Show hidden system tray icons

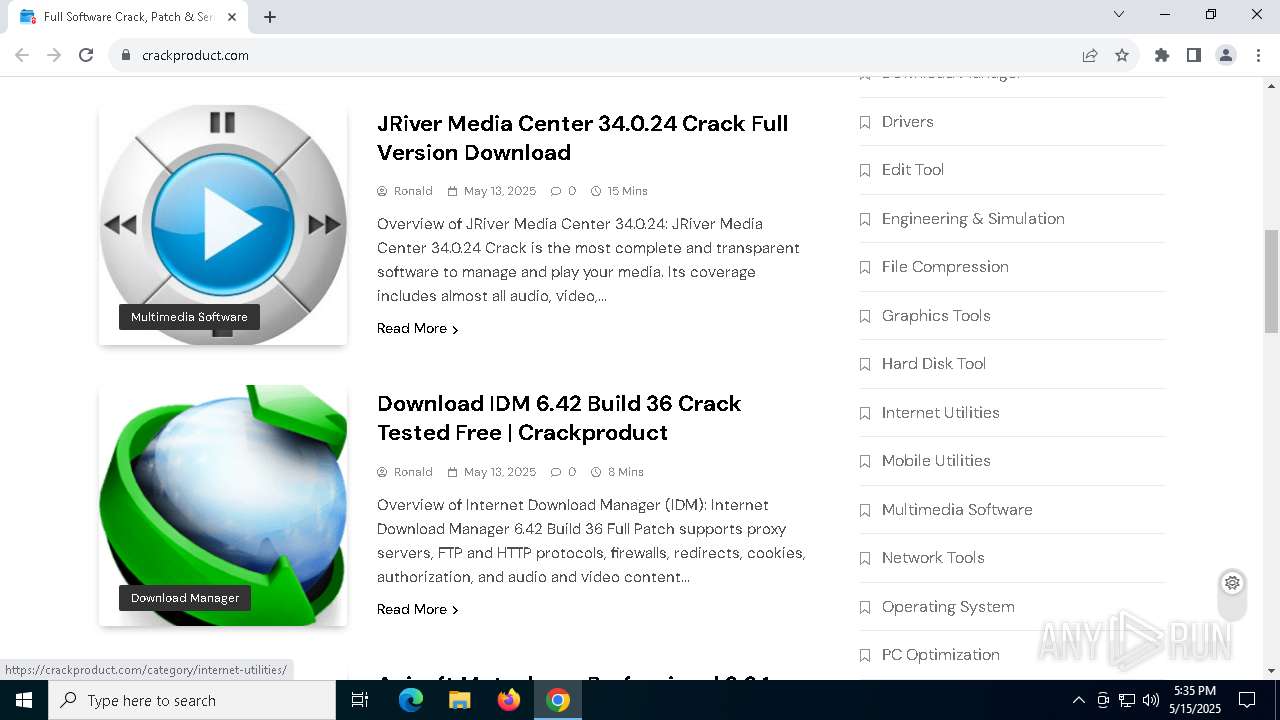pyautogui.click(x=1078, y=700)
